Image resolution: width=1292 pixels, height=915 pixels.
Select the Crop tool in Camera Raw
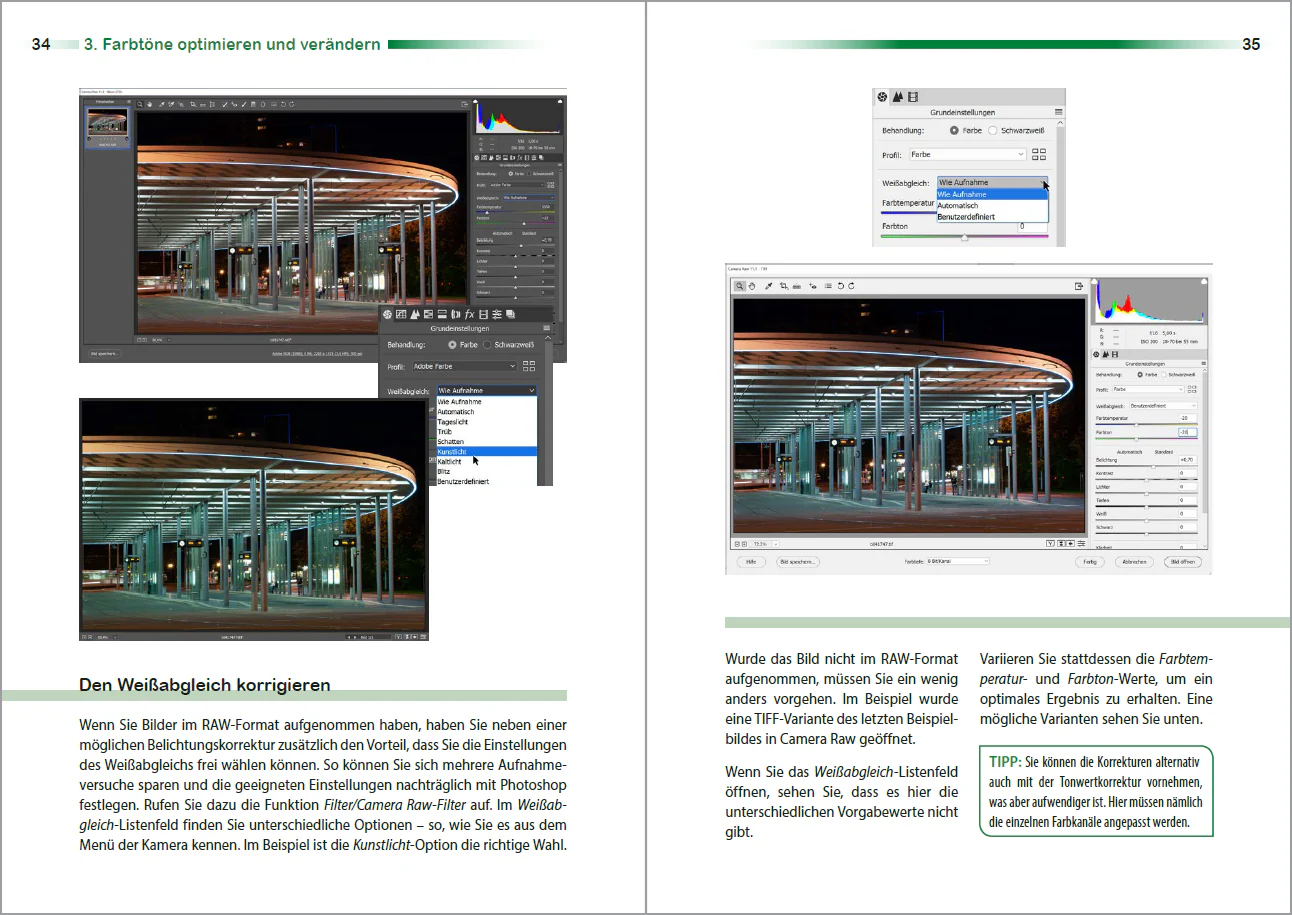point(784,286)
